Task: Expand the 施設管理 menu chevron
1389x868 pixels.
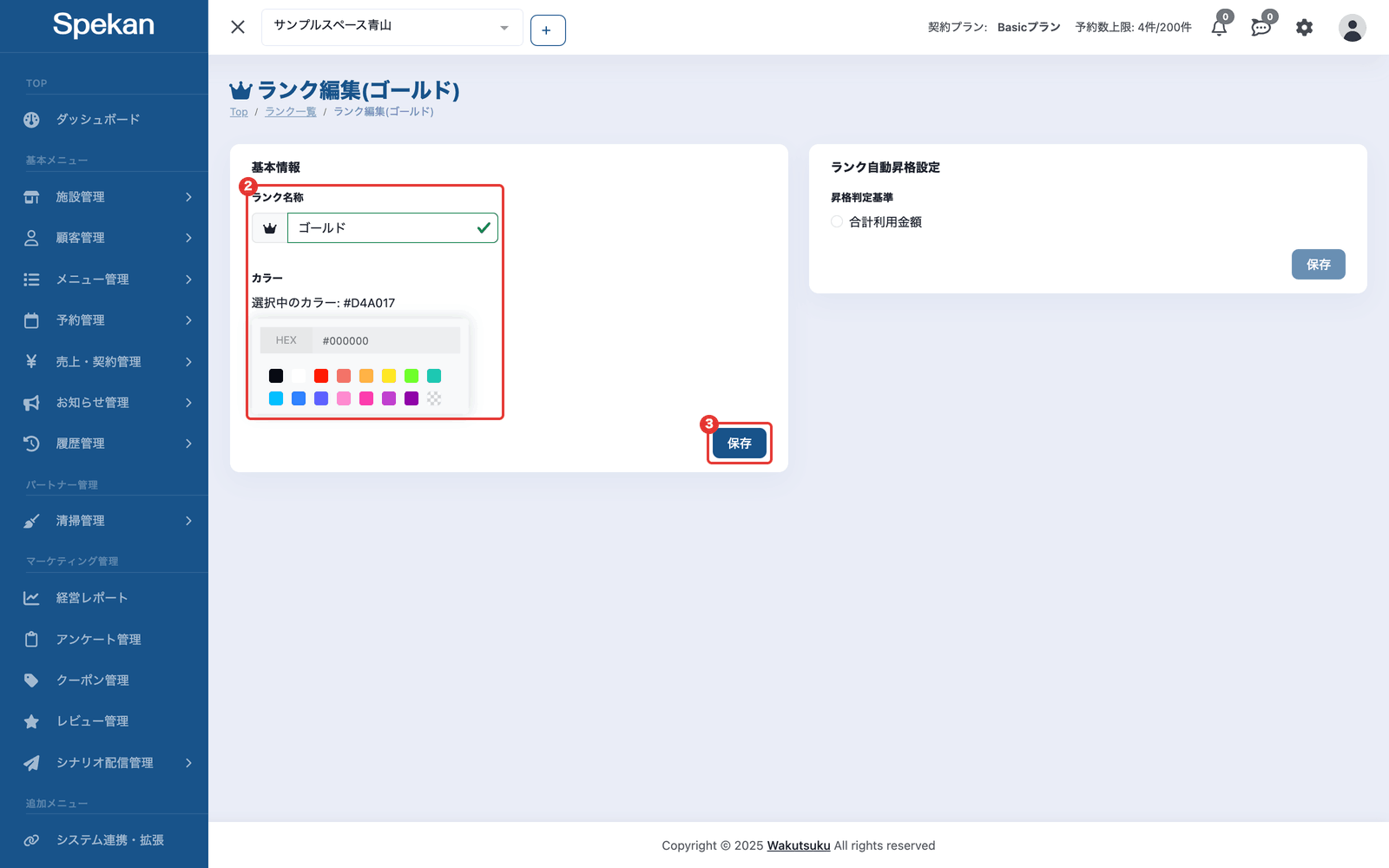Action: [188, 197]
